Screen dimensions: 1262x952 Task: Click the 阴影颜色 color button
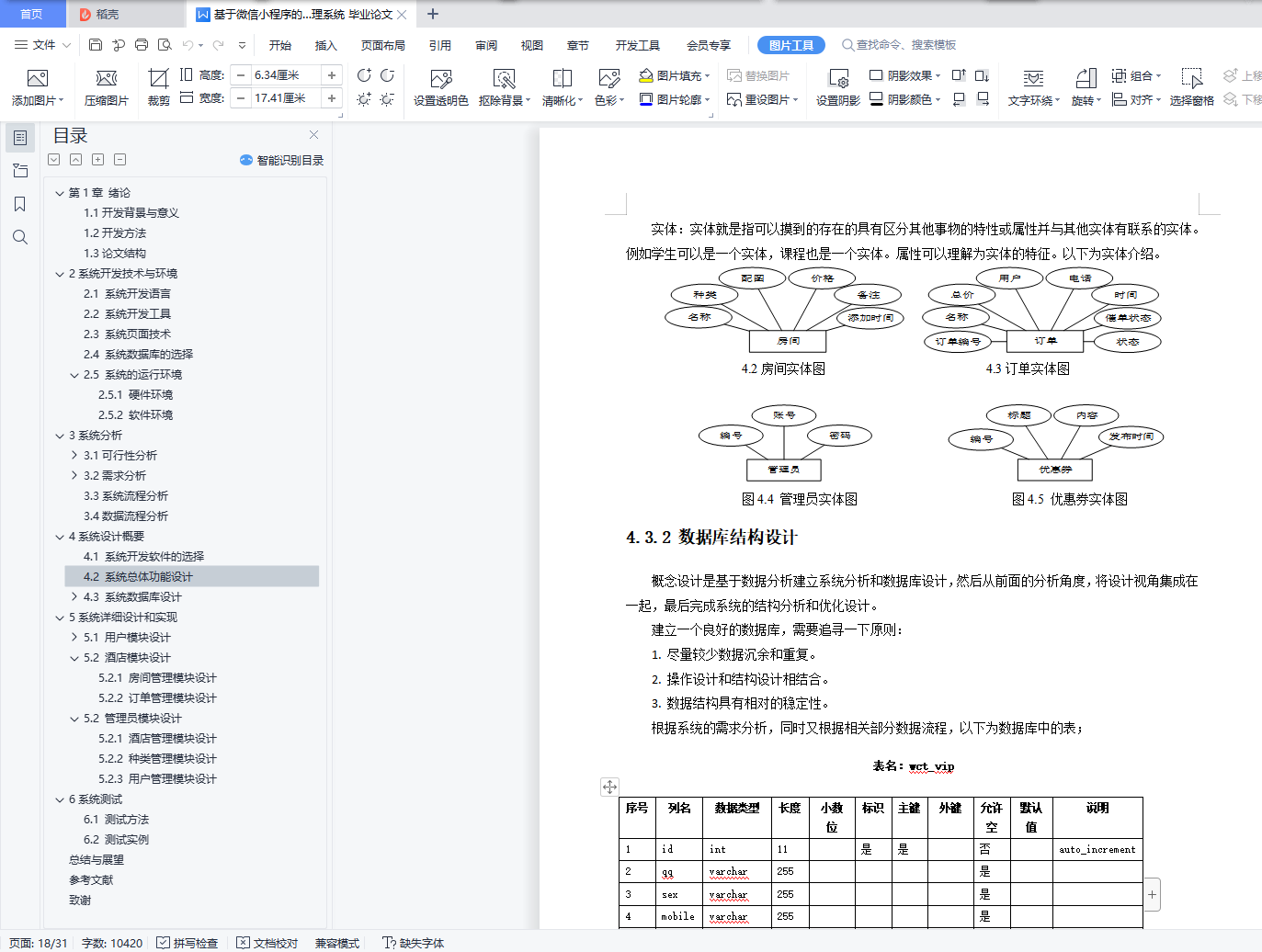pyautogui.click(x=905, y=99)
